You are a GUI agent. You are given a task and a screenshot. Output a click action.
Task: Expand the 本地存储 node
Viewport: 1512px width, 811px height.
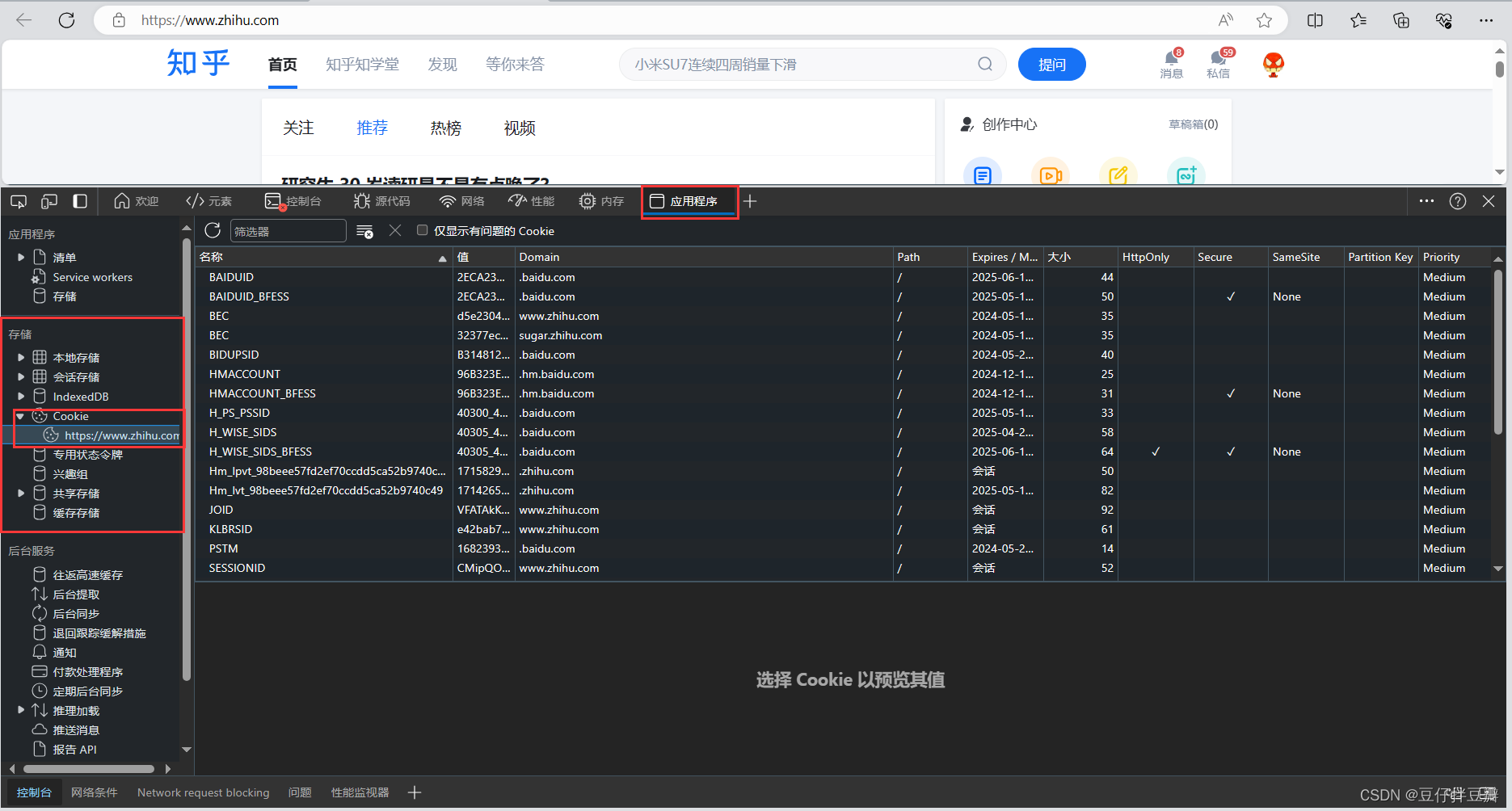click(x=21, y=357)
